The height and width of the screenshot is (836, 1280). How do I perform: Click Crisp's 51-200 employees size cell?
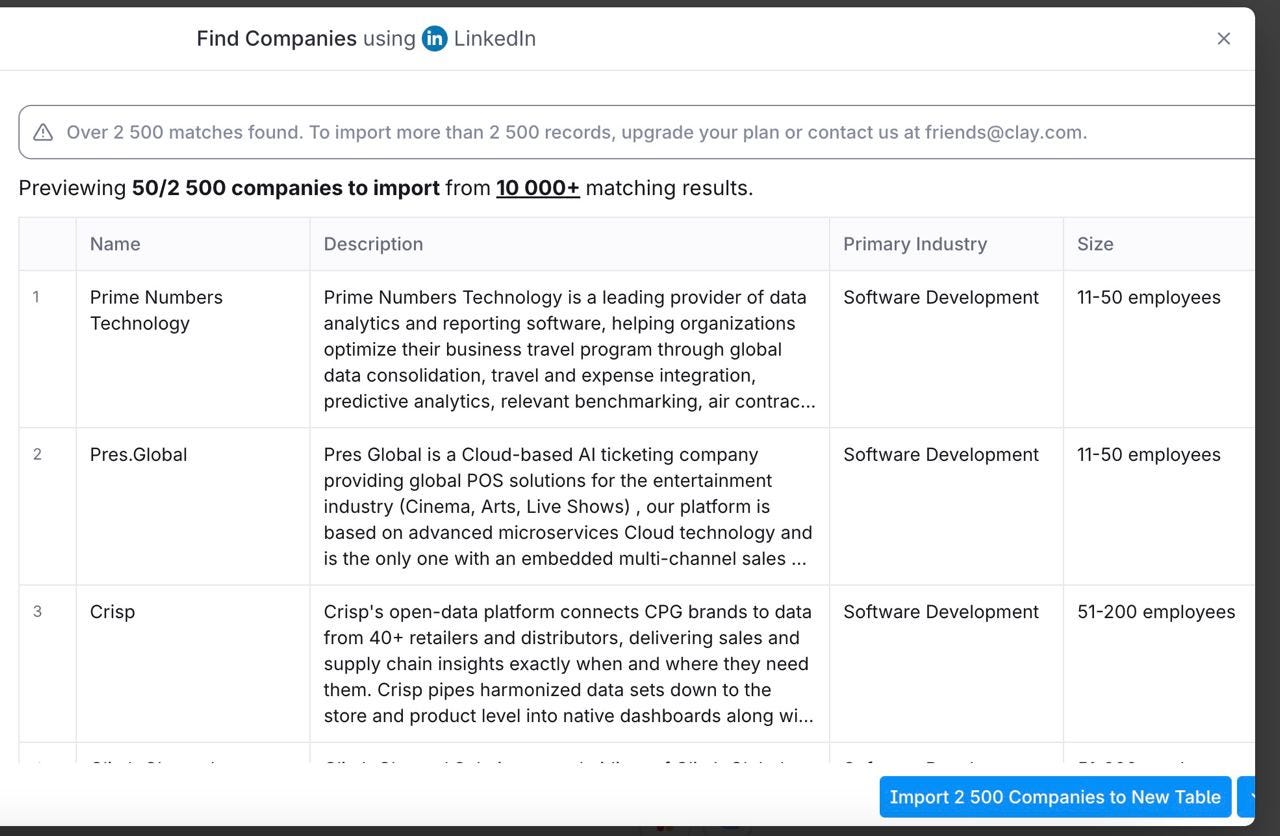(x=1159, y=664)
